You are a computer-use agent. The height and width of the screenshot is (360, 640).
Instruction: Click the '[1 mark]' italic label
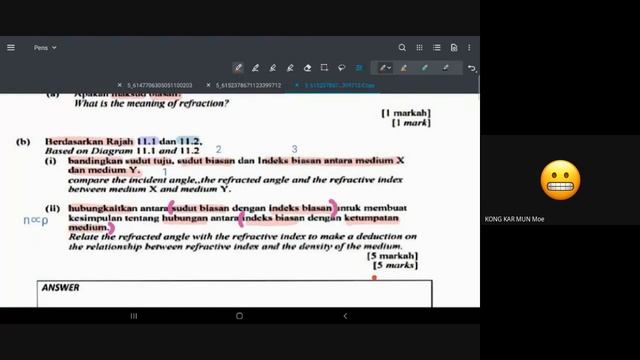411,122
